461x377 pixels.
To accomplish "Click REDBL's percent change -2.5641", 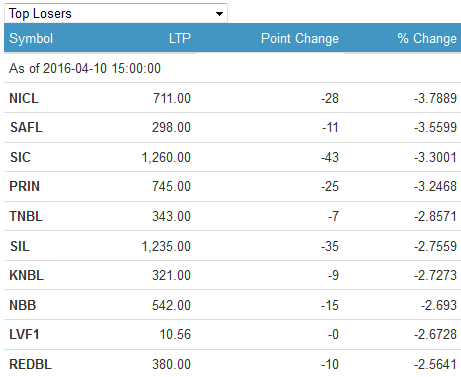I will (x=435, y=364).
